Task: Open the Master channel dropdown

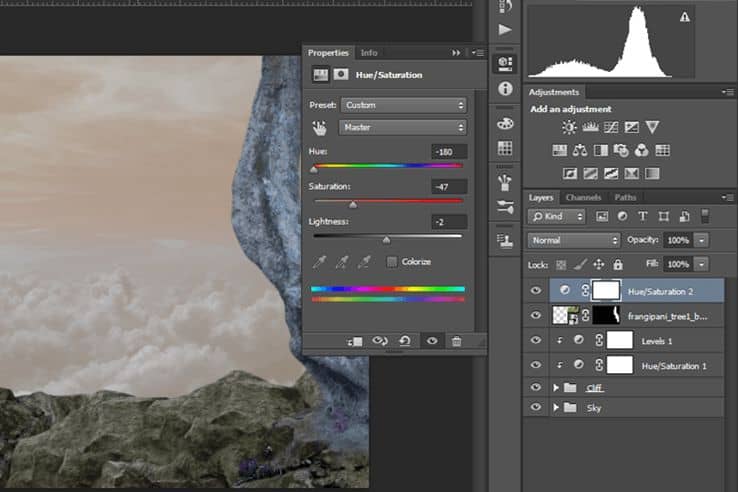Action: coord(403,127)
